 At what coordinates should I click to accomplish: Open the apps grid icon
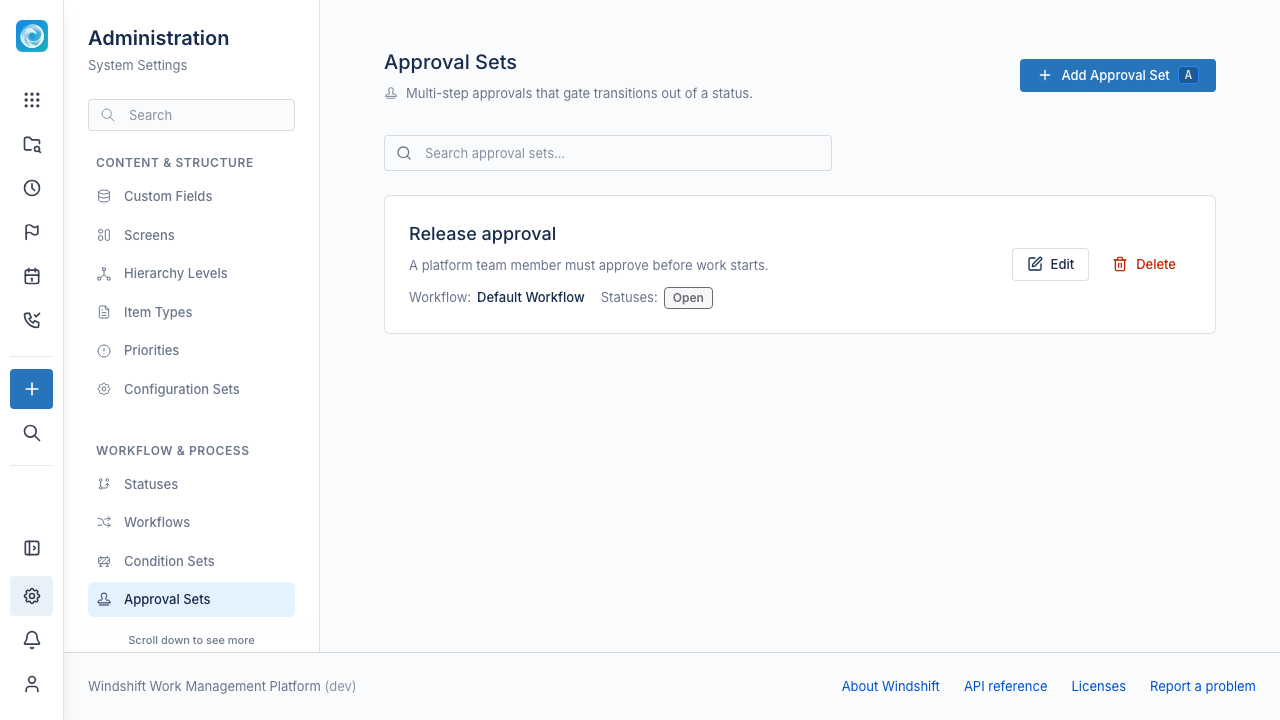click(32, 100)
